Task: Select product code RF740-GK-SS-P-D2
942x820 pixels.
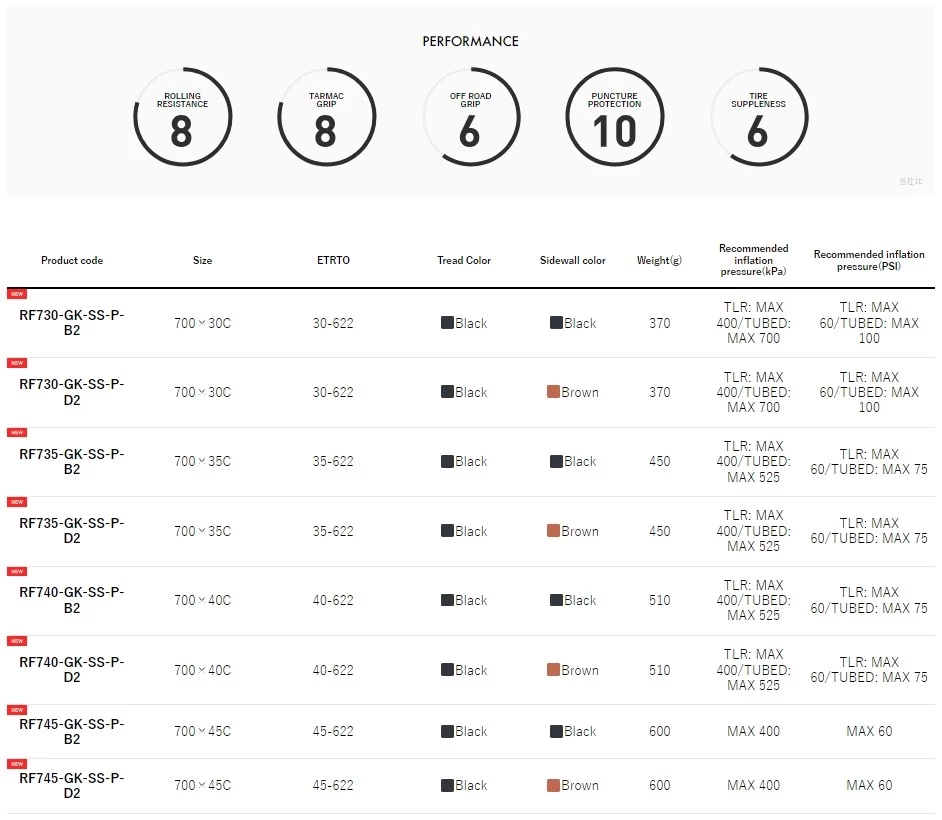Action: [71, 669]
